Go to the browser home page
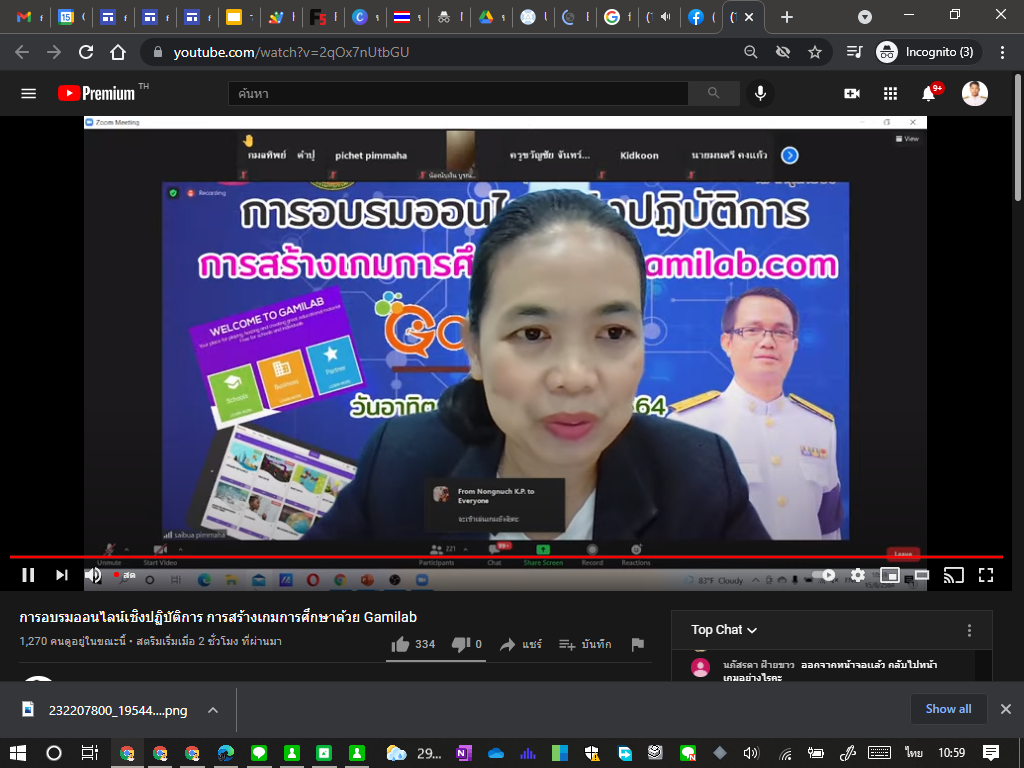Image resolution: width=1024 pixels, height=768 pixels. coord(118,52)
